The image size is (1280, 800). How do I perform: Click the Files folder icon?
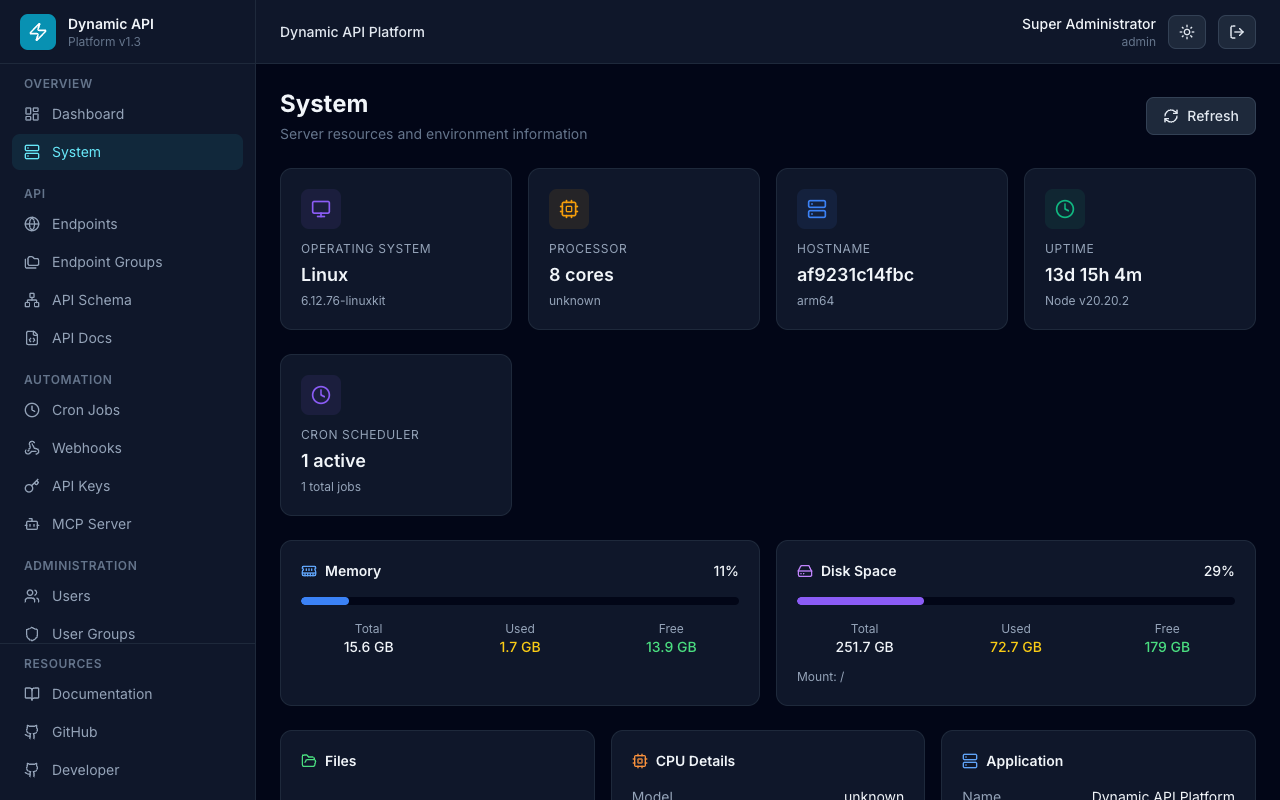coord(309,761)
